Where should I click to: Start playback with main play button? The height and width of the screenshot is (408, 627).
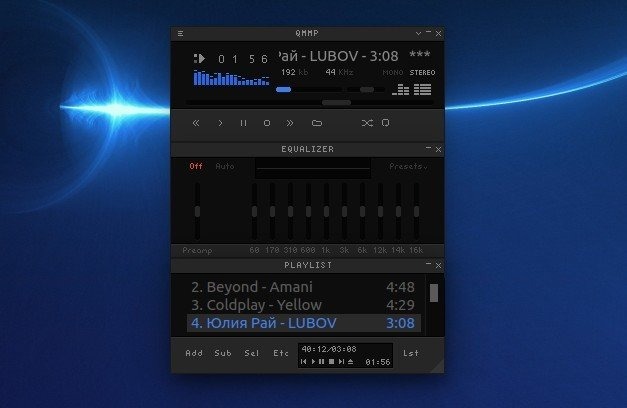click(220, 123)
